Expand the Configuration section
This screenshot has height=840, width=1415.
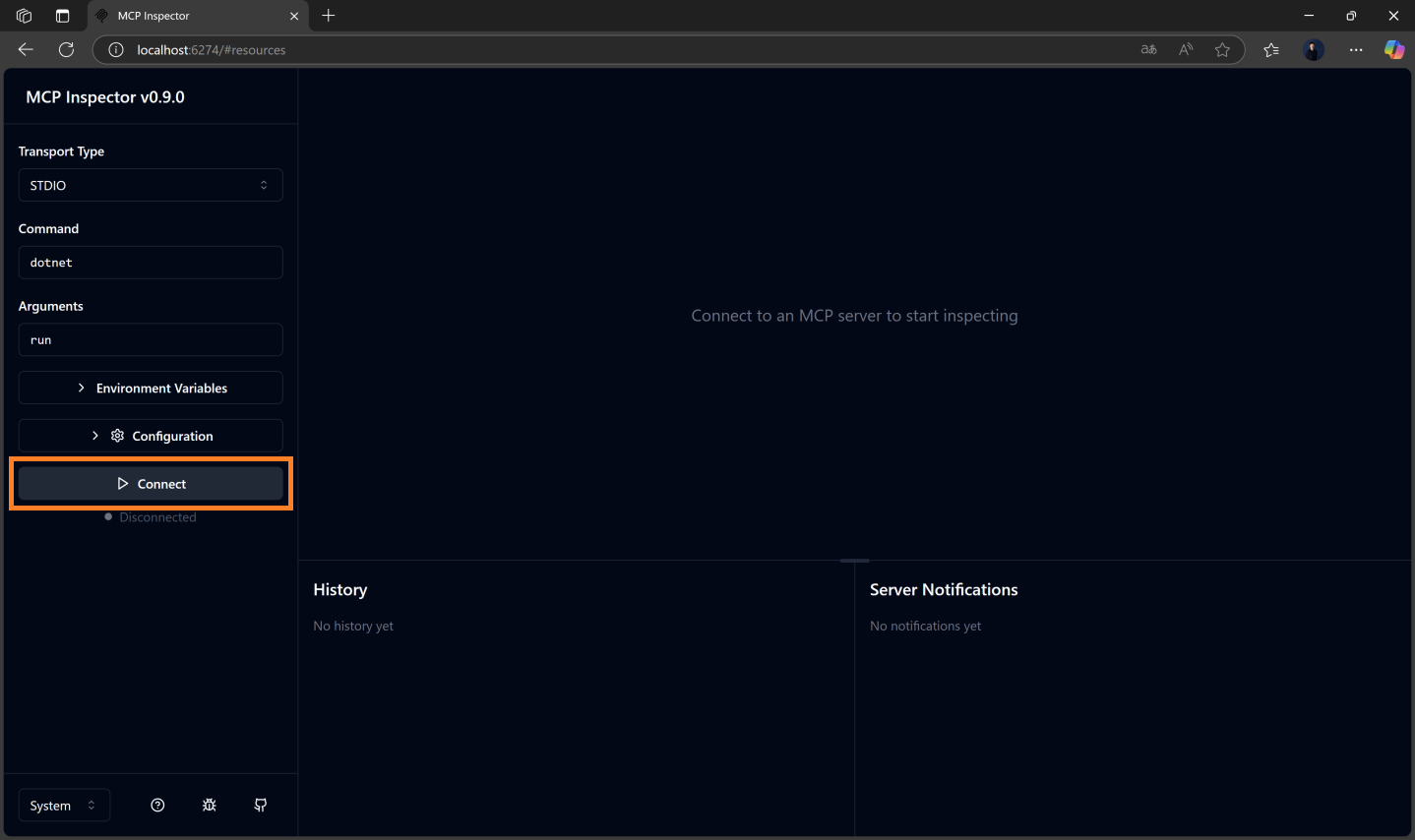pos(151,436)
